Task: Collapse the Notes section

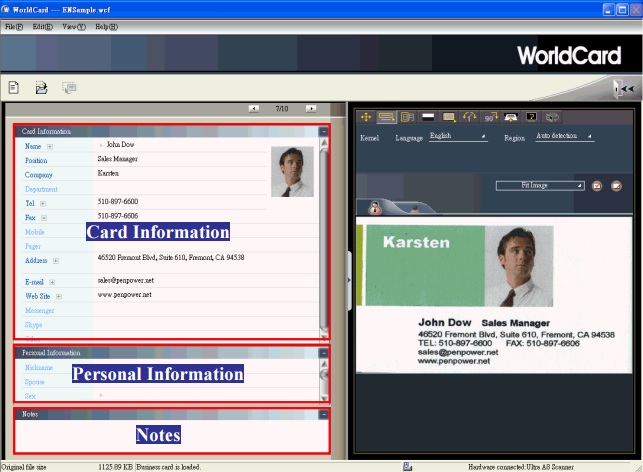Action: click(324, 414)
